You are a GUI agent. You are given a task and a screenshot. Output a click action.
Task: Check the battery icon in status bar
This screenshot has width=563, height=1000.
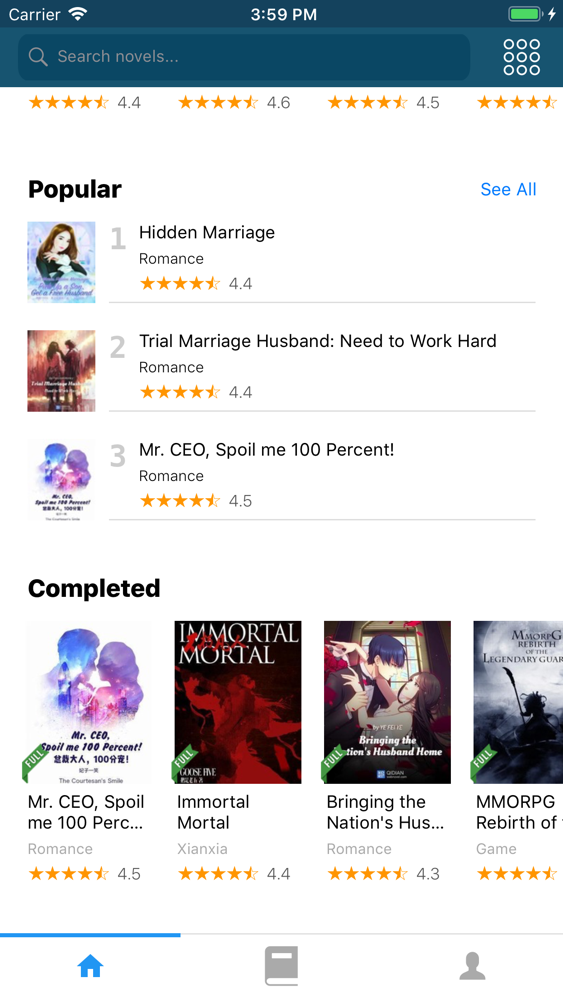point(525,14)
